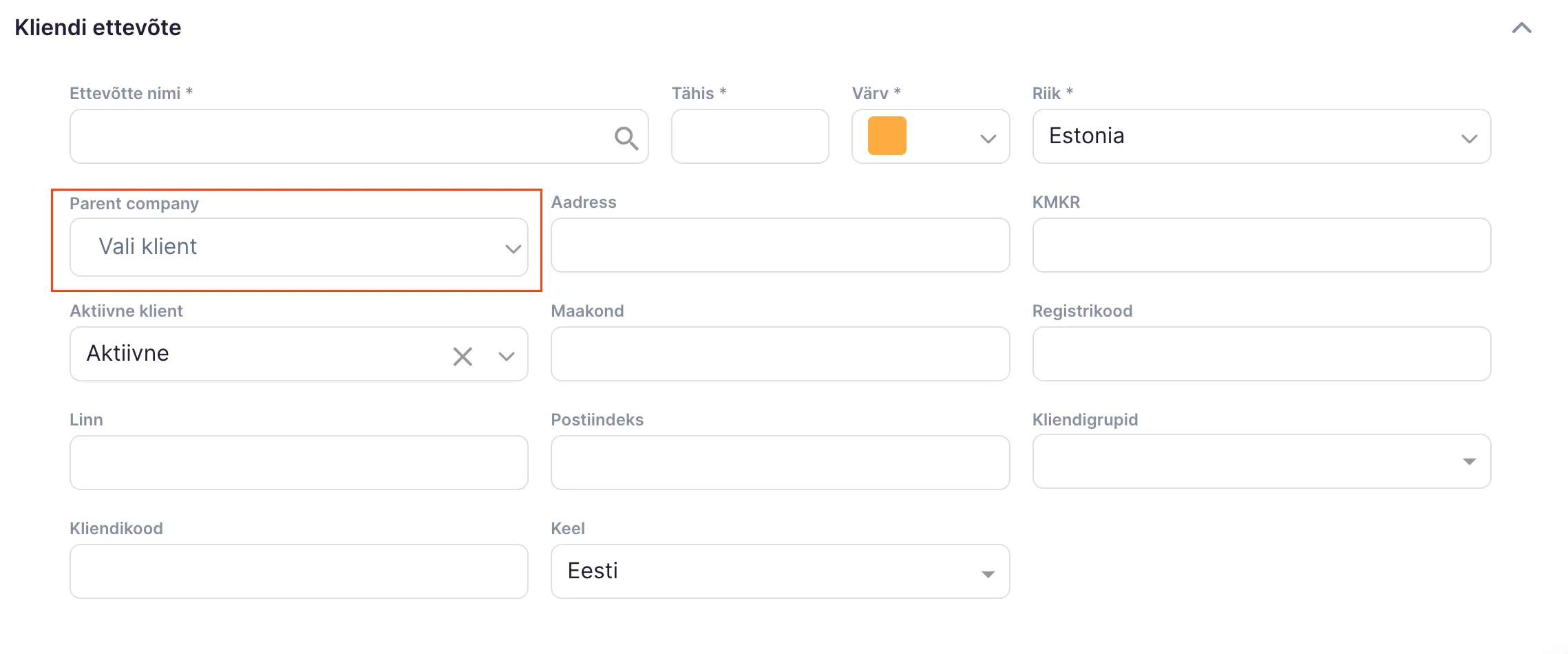
Task: Clear the Aktiivne klient selection with X
Action: point(463,356)
